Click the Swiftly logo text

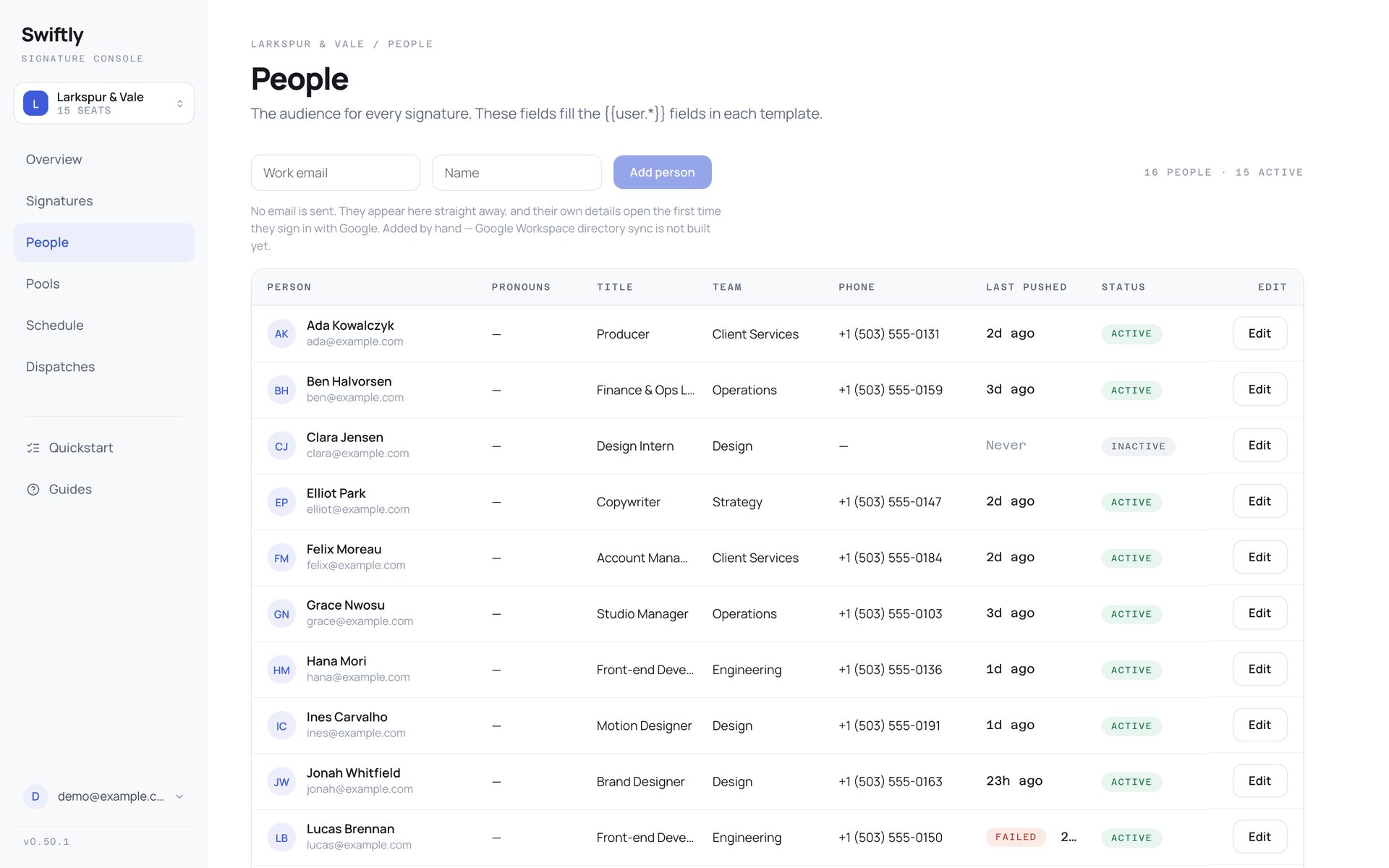click(52, 35)
